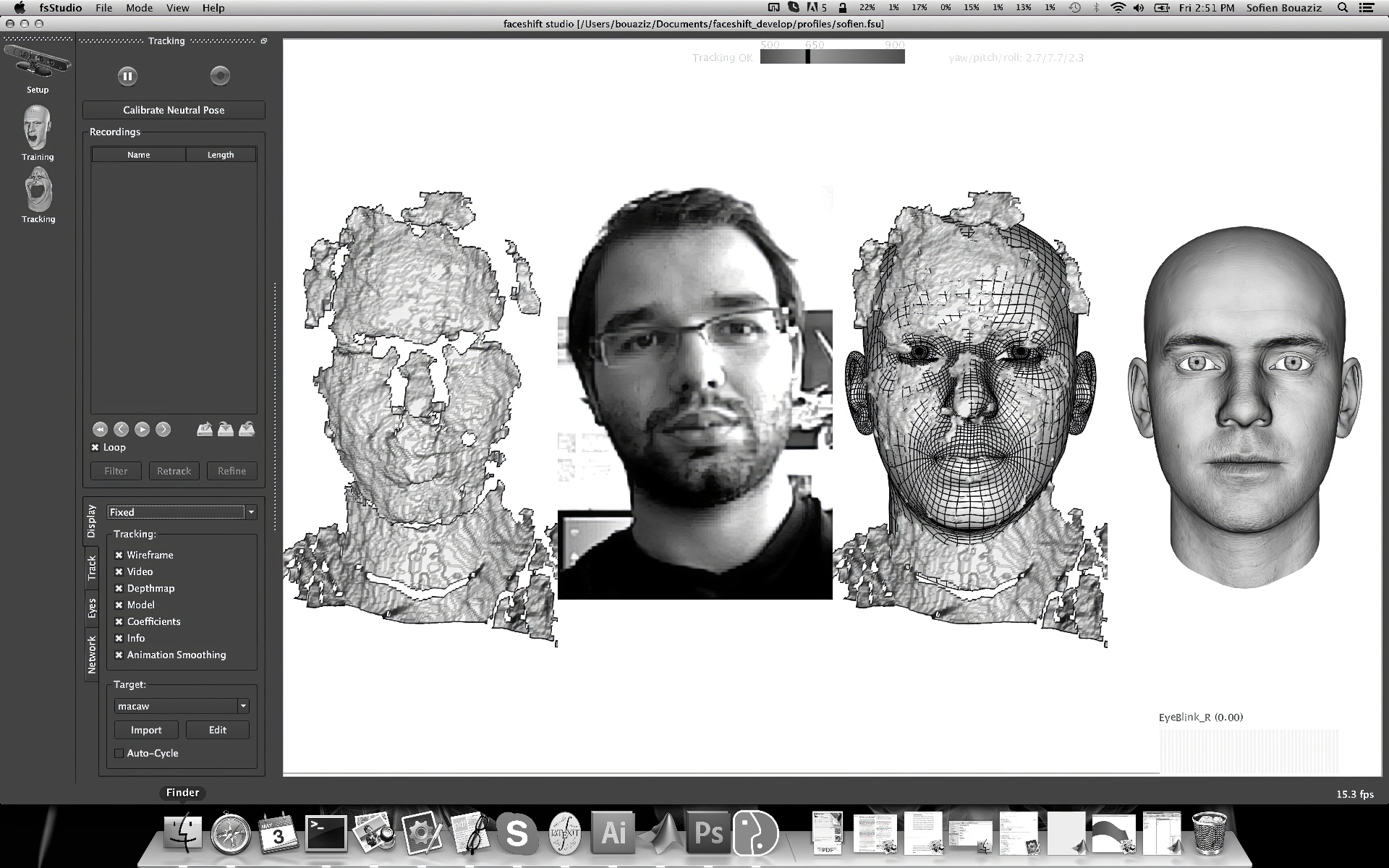Switch to the Eyes vertical tab

pos(92,608)
